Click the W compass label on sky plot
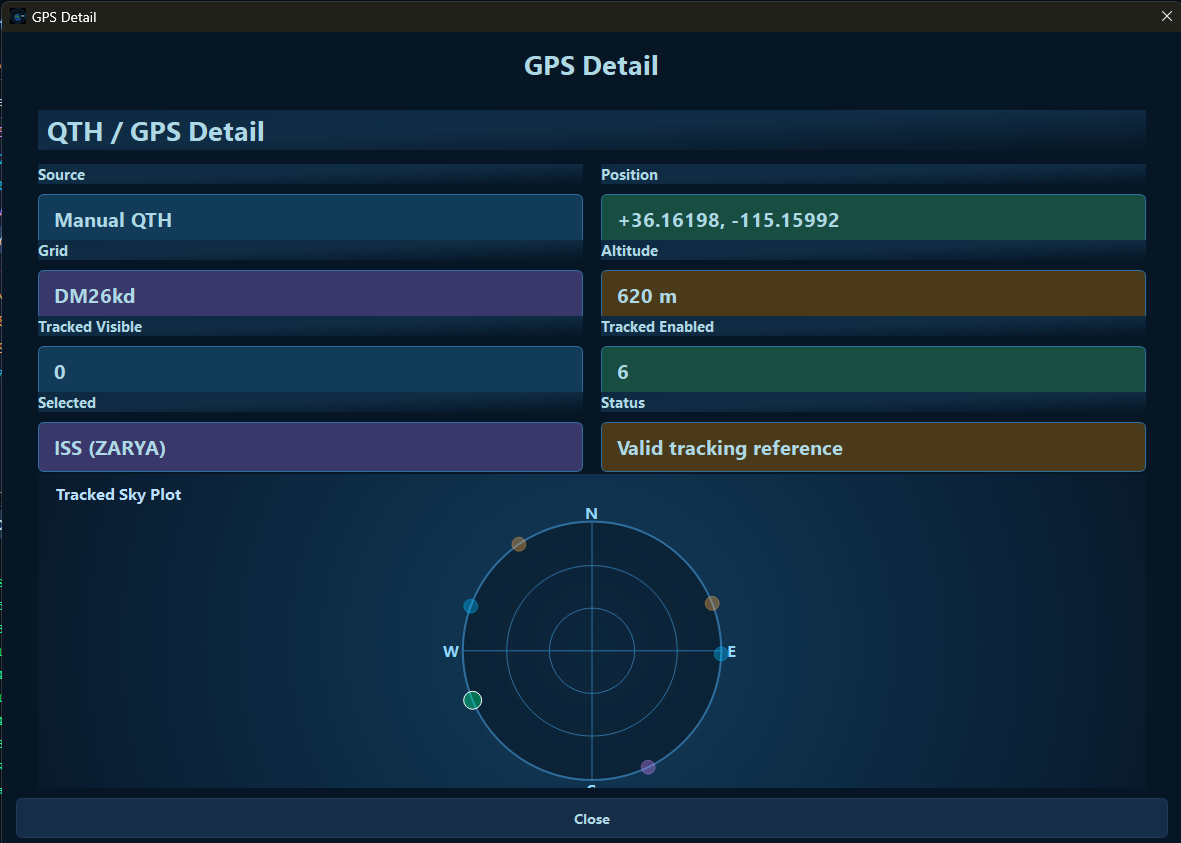 coord(450,652)
